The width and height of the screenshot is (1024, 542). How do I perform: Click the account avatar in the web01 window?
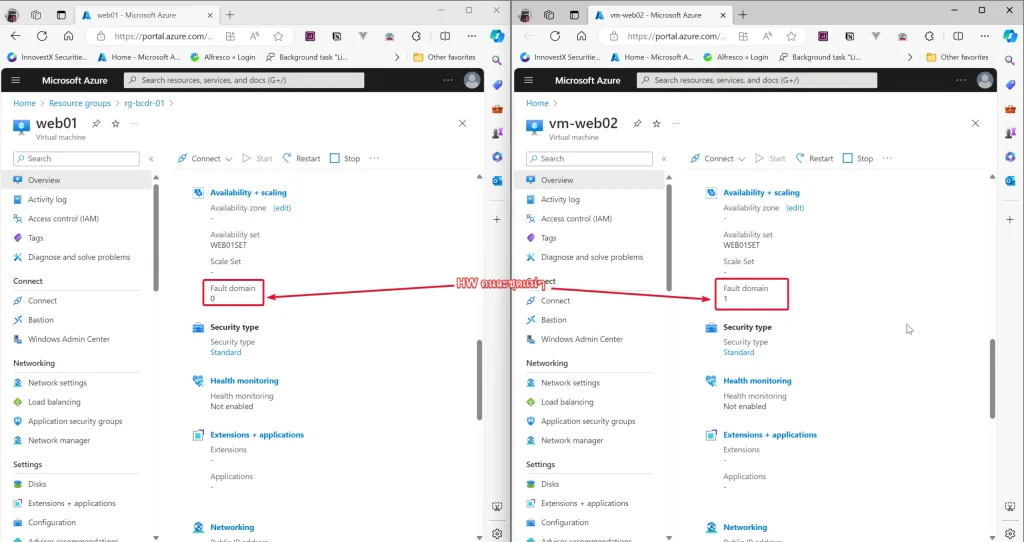coord(472,80)
